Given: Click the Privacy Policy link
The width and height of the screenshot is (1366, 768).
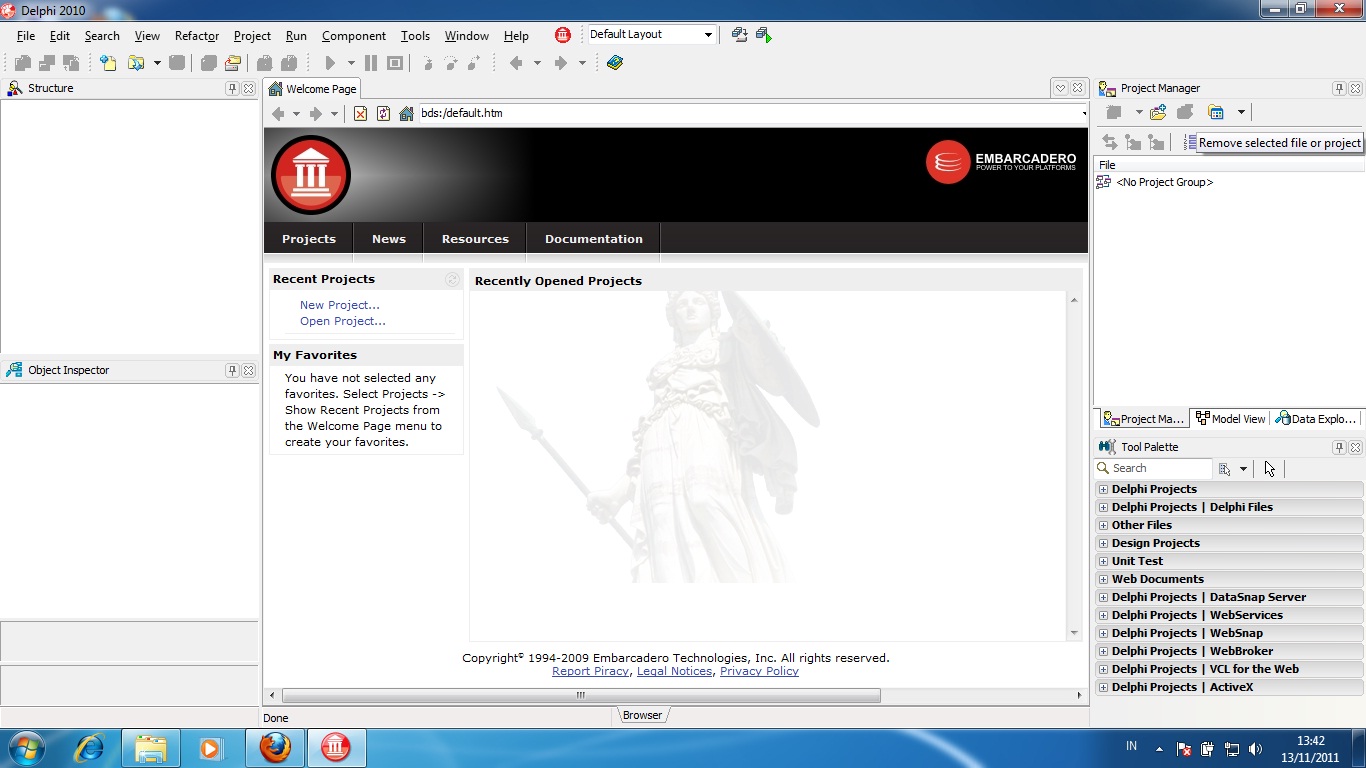Looking at the screenshot, I should [759, 671].
